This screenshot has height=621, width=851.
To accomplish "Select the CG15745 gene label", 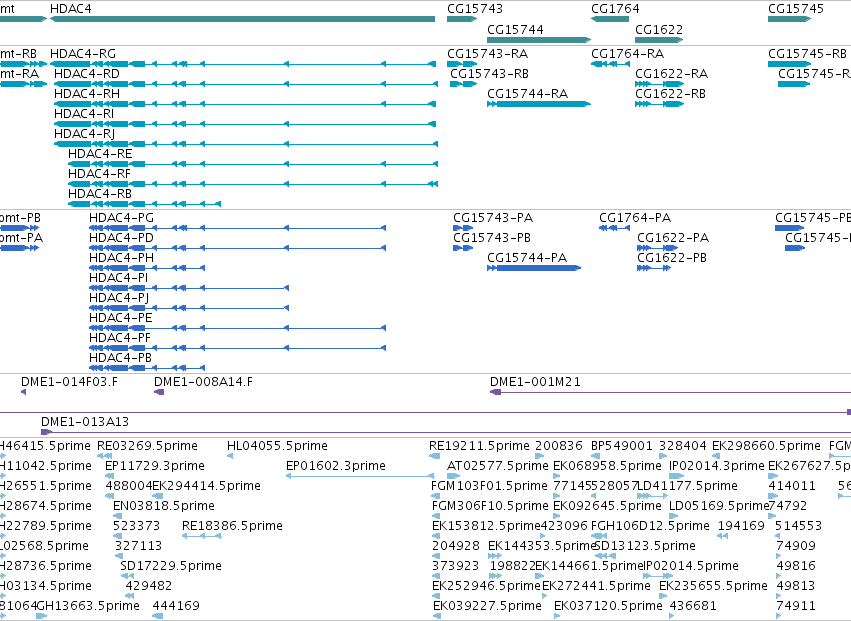I will pyautogui.click(x=796, y=9).
